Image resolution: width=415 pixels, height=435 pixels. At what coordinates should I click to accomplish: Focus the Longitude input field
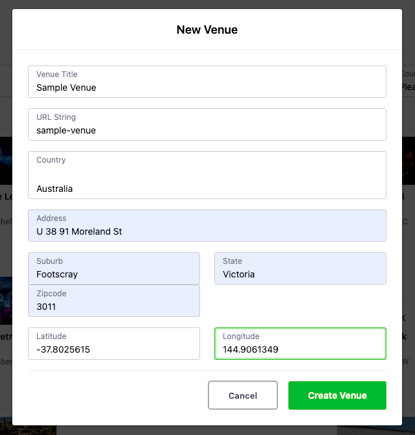point(300,343)
